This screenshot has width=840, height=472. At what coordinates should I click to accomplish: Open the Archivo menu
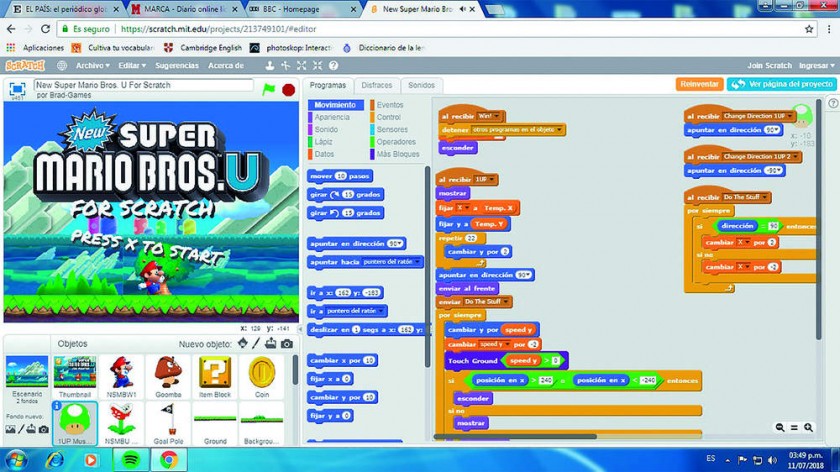(x=92, y=65)
